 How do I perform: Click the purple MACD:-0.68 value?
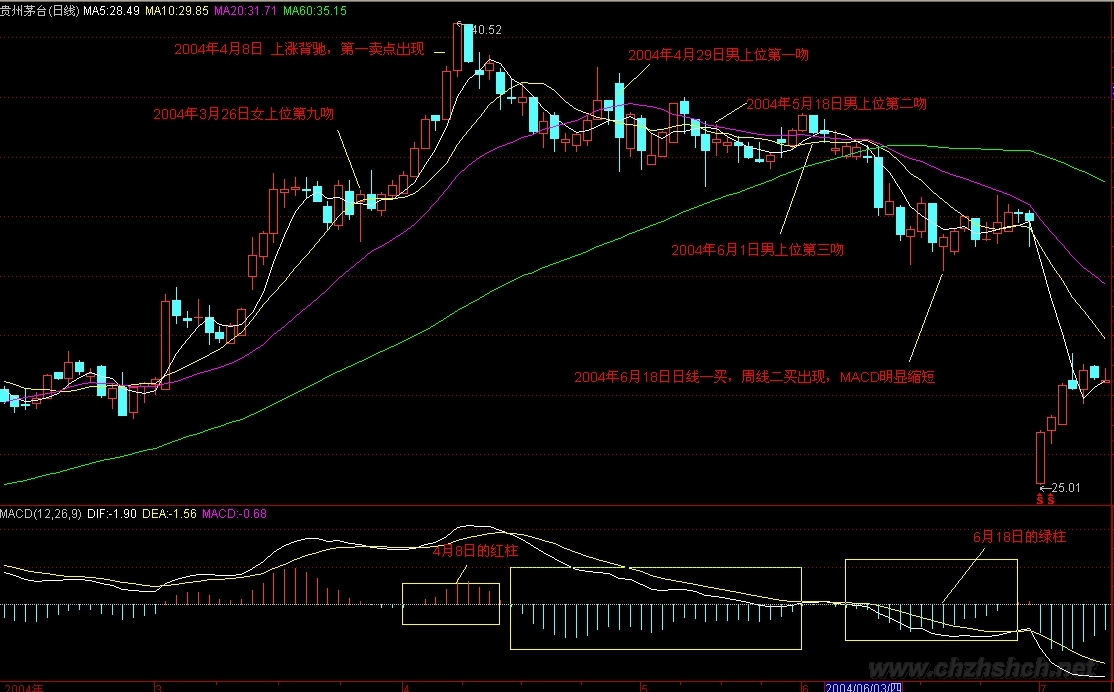(235, 514)
